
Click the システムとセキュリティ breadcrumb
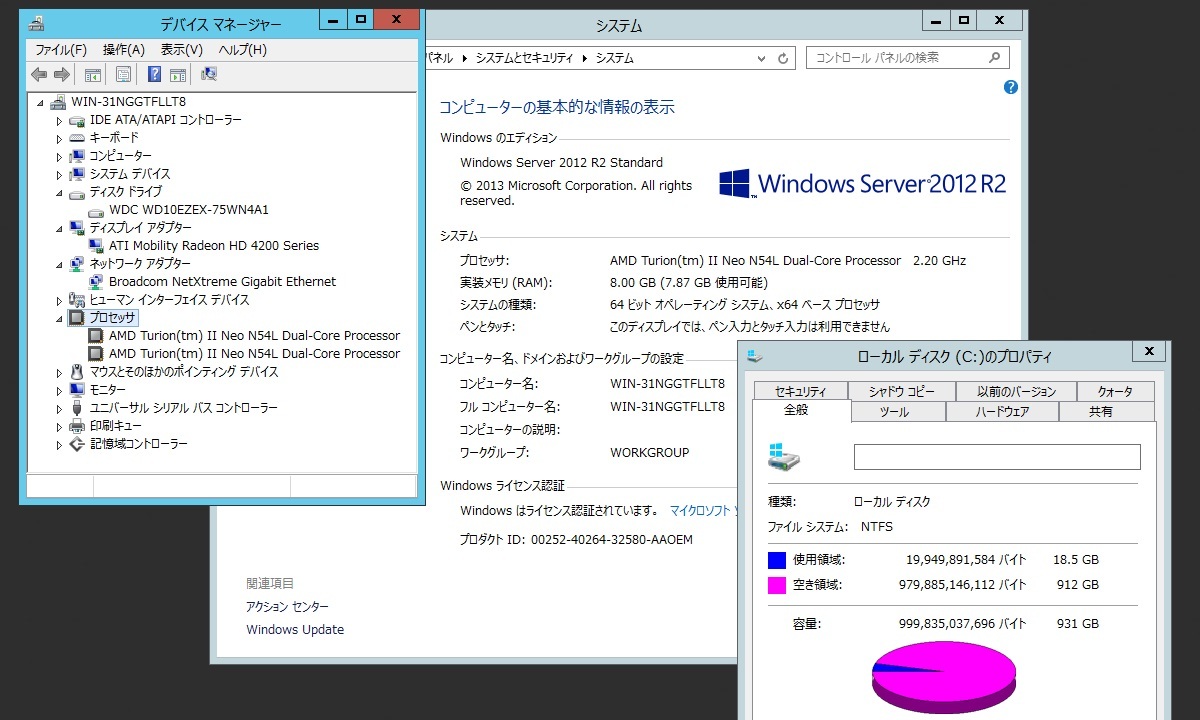pos(525,58)
